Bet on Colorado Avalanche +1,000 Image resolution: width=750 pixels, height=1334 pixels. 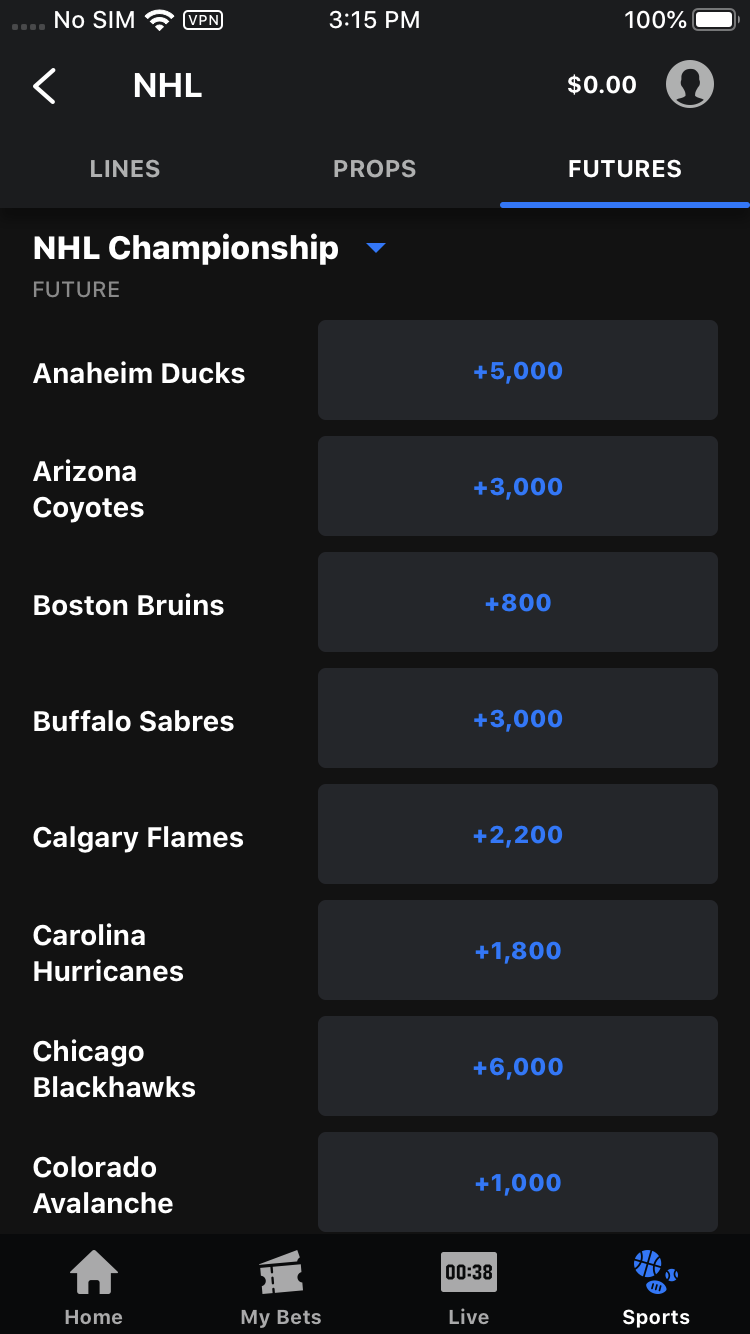point(518,1183)
